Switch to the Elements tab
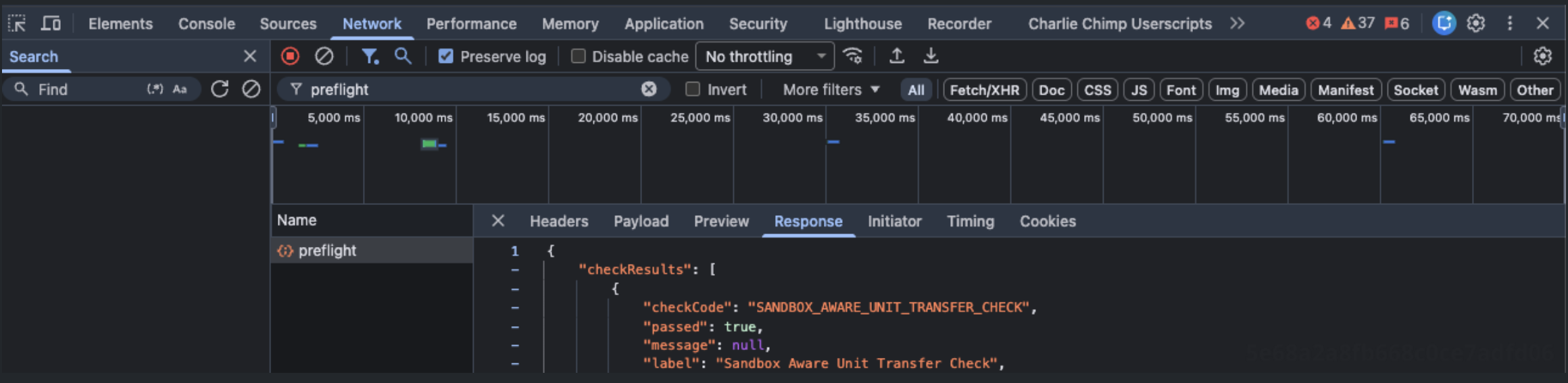1568x383 pixels. point(120,24)
